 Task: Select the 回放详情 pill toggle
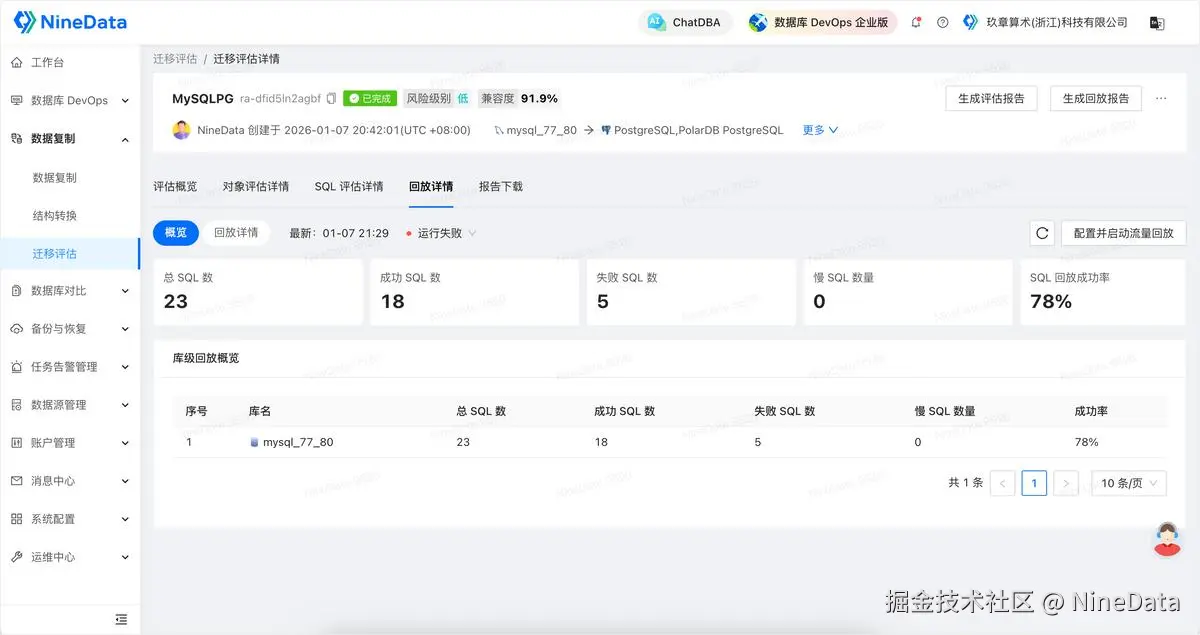click(x=236, y=232)
